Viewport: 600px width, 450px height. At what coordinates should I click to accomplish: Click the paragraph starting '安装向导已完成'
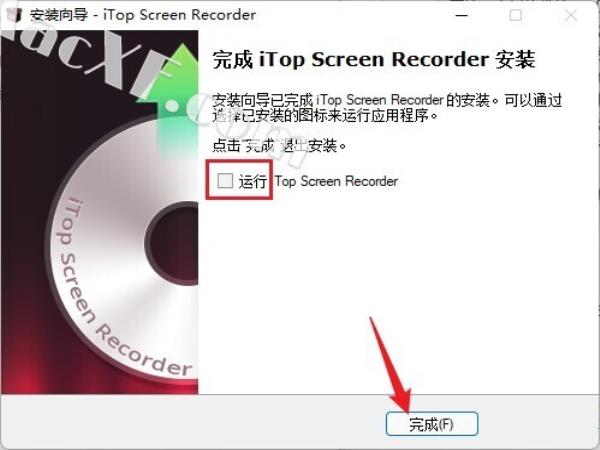(387, 108)
